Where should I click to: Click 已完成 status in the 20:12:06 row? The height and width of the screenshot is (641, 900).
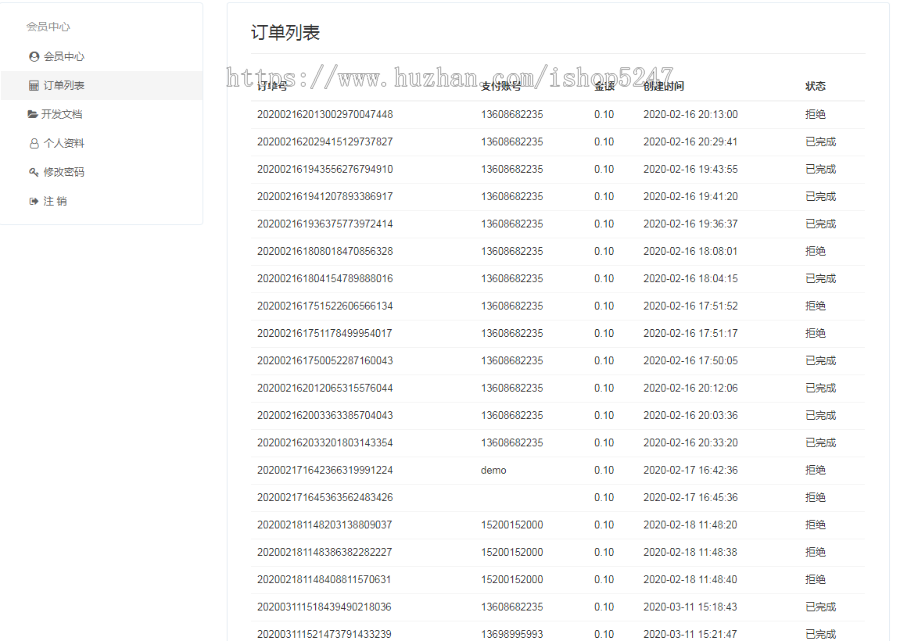pyautogui.click(x=821, y=388)
